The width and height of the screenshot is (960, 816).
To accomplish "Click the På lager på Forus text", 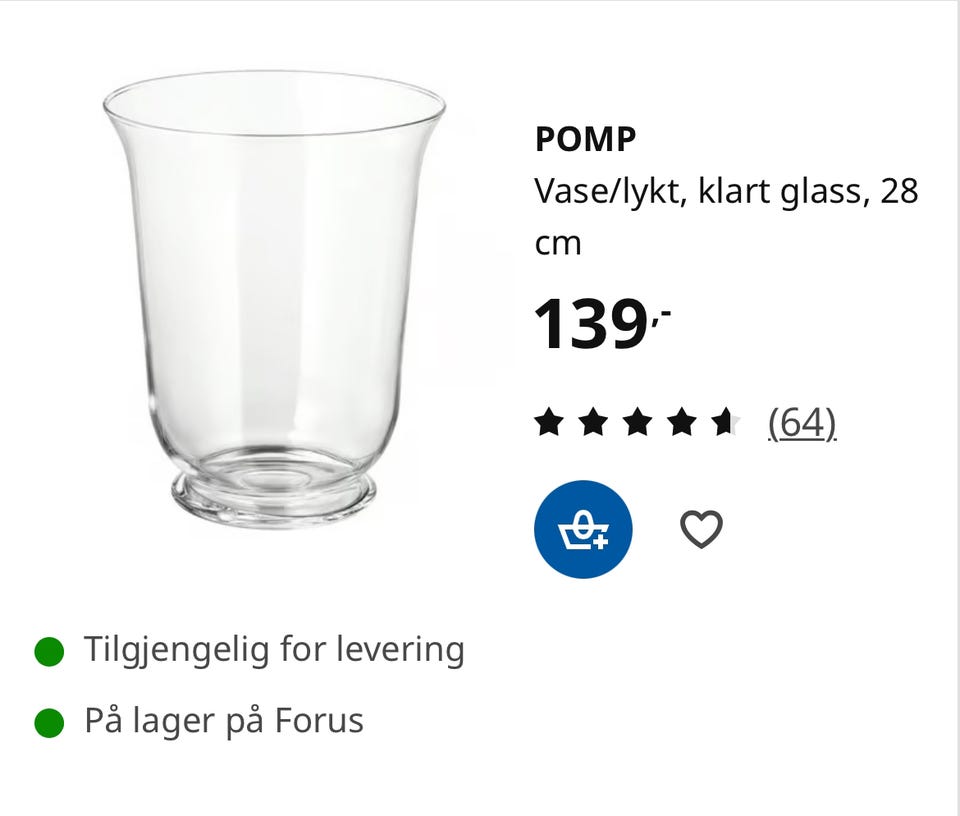I will 224,721.
